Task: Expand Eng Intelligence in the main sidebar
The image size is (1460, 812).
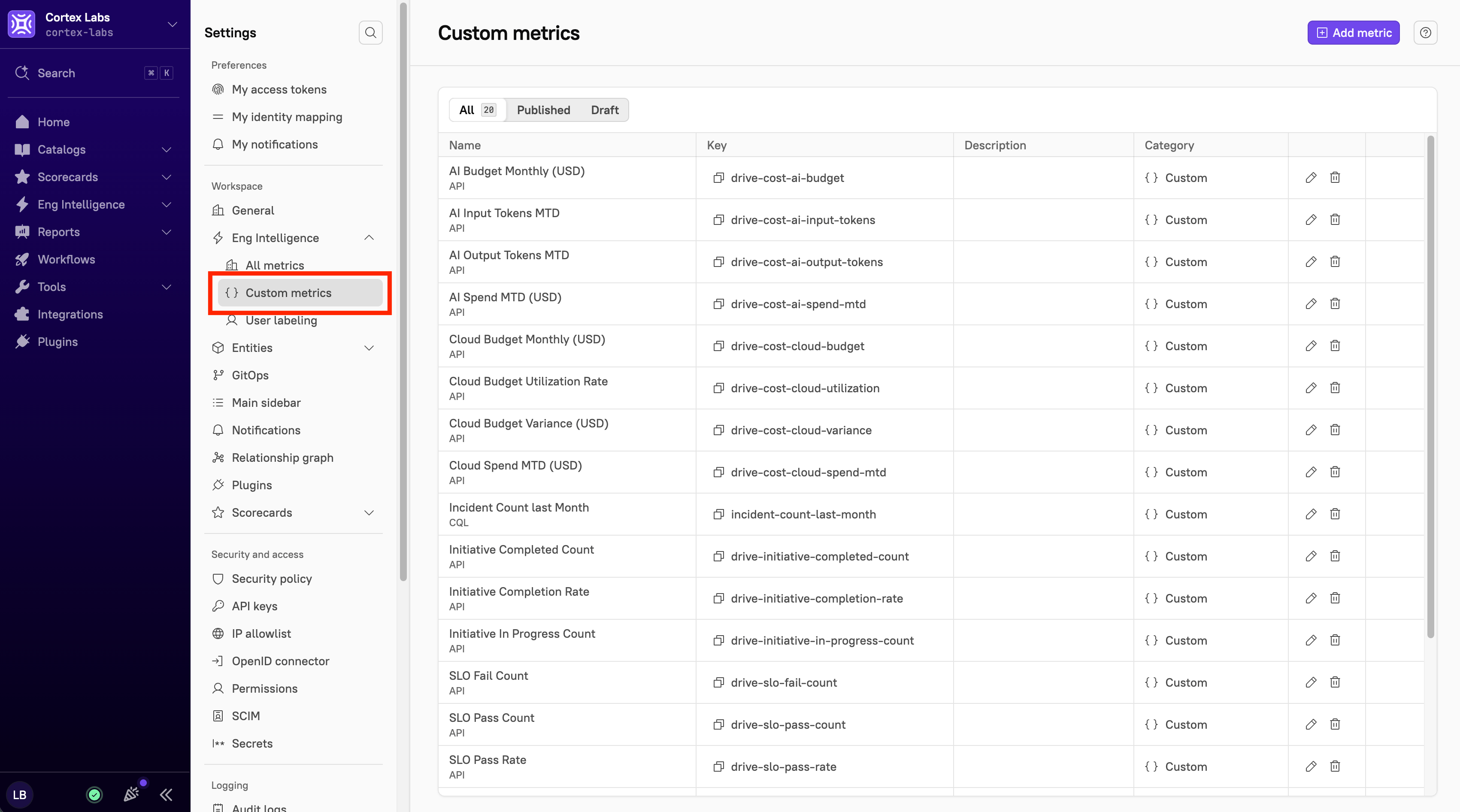Action: 167,205
